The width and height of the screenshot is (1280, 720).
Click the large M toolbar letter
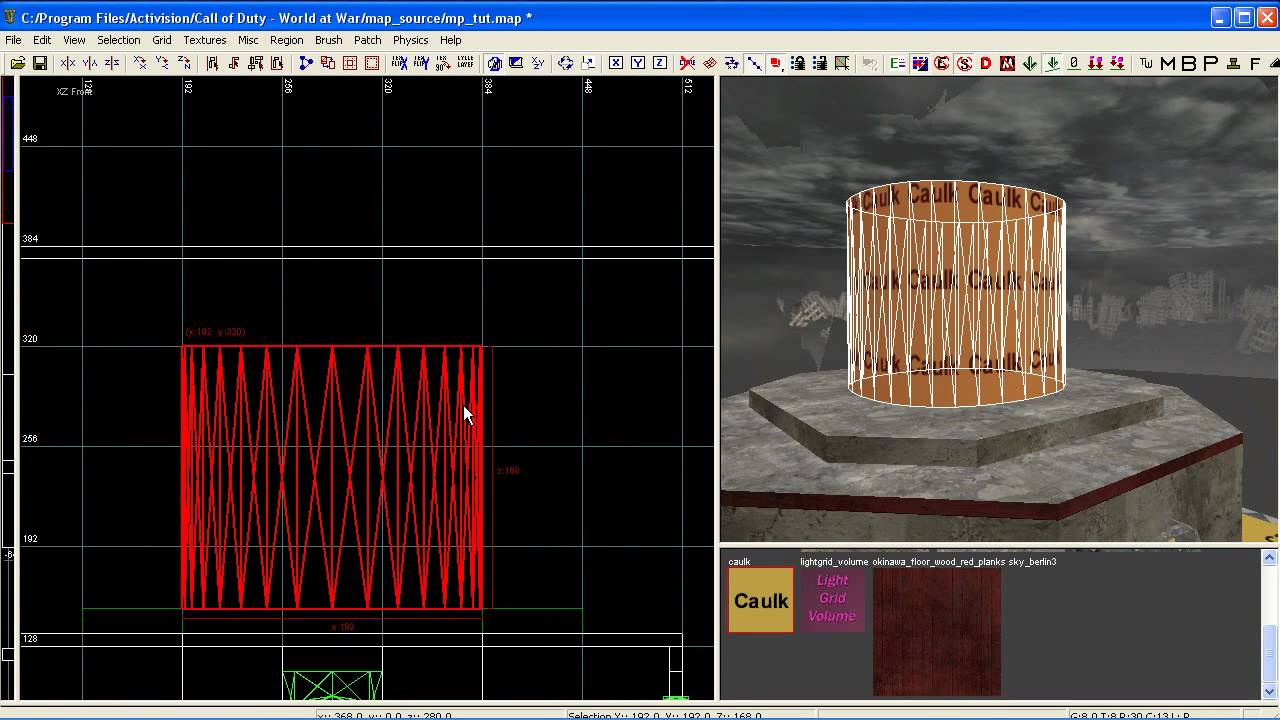click(x=1168, y=63)
